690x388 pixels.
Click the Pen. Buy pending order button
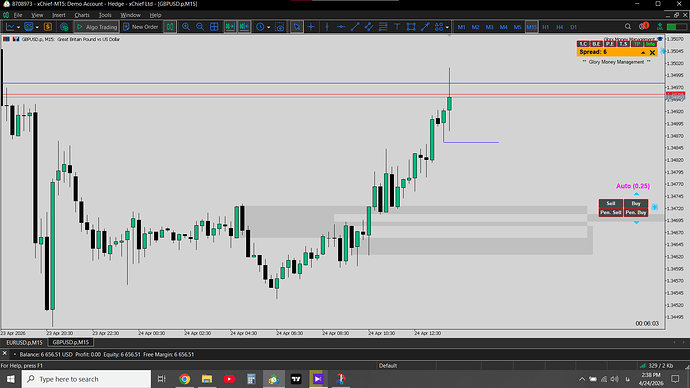point(636,212)
